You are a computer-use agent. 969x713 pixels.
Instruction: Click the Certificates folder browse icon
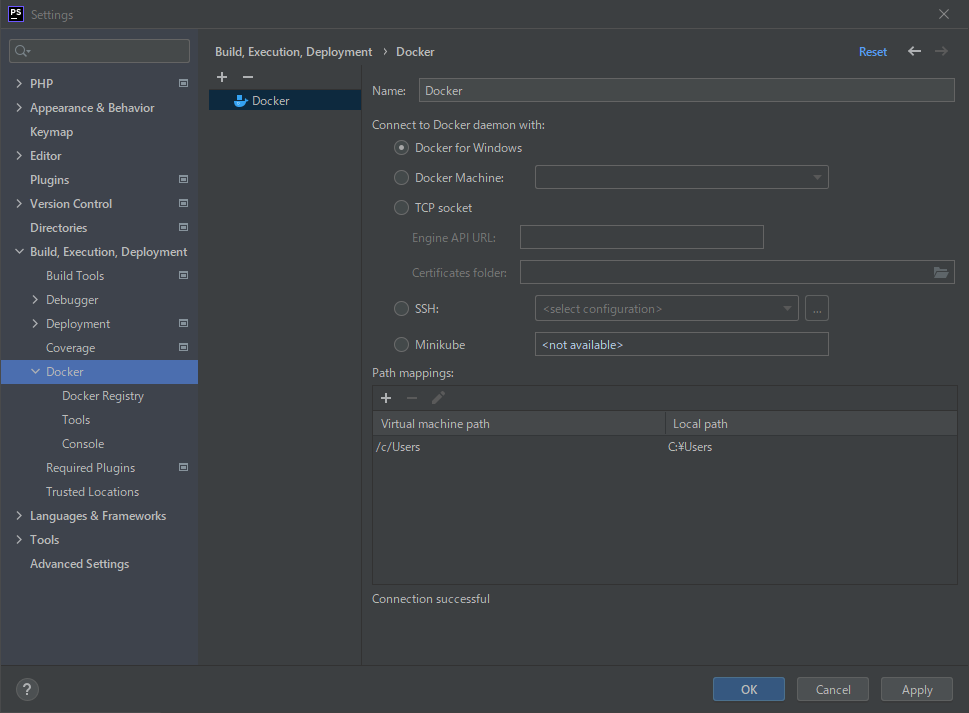(940, 272)
